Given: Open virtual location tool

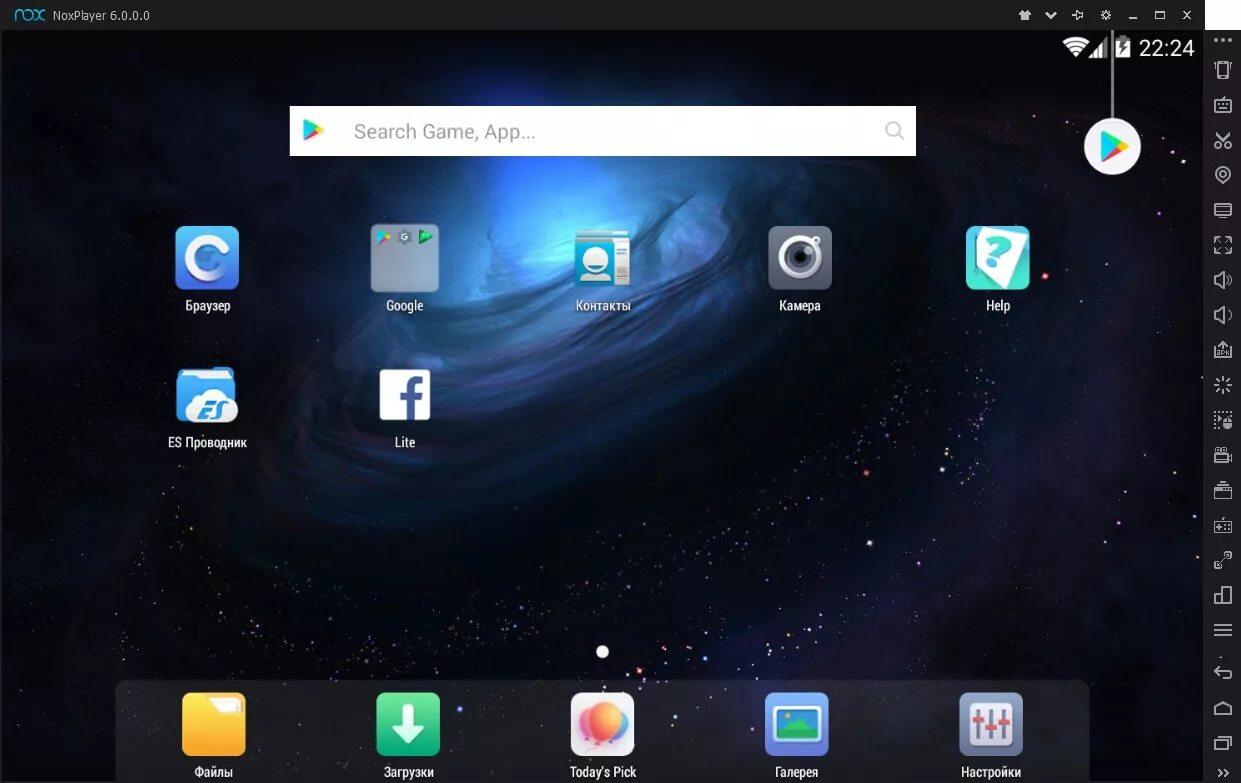Looking at the screenshot, I should tap(1223, 175).
